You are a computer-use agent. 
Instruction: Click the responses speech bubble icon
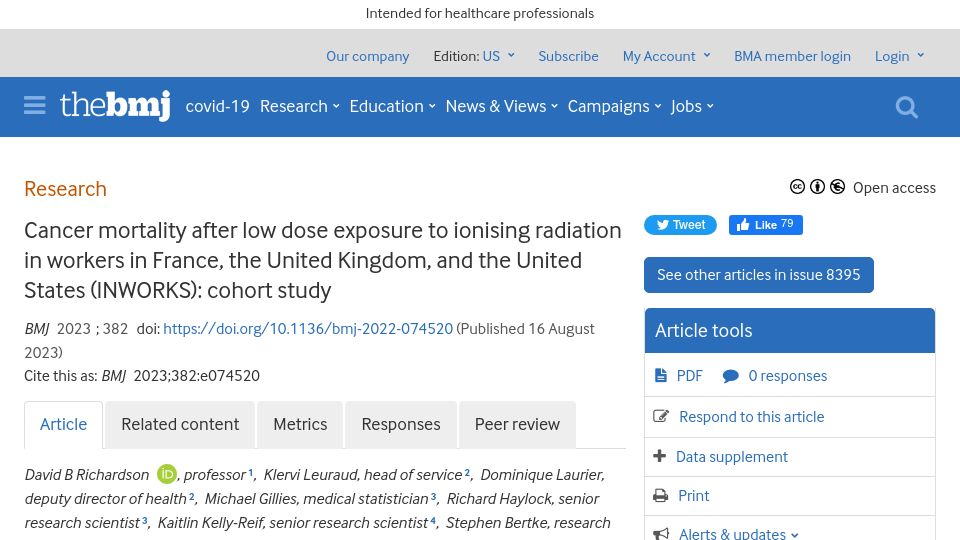tap(730, 376)
